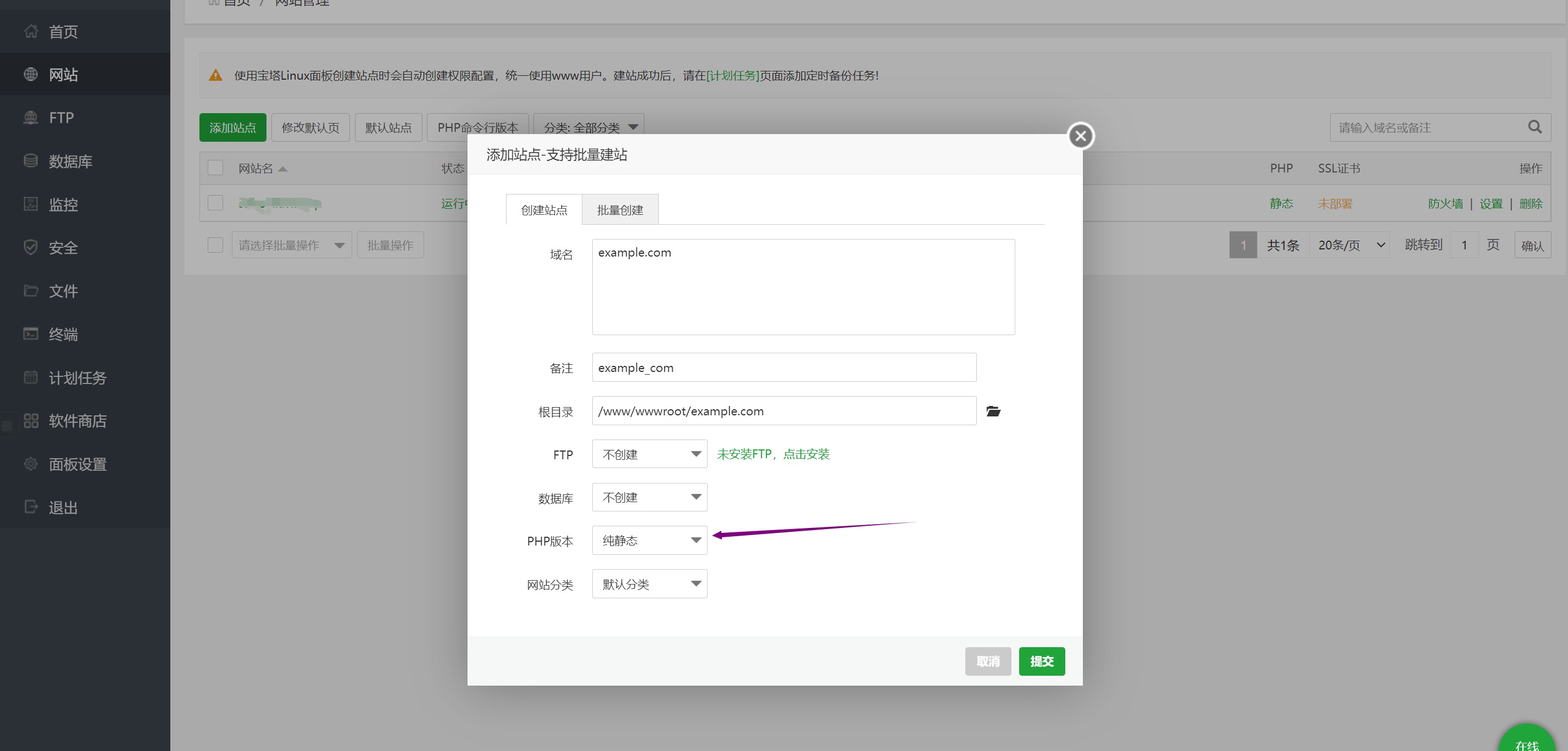This screenshot has width=1568, height=751.
Task: Open the 网站分类 dropdown showing 默认分类
Action: [x=649, y=583]
